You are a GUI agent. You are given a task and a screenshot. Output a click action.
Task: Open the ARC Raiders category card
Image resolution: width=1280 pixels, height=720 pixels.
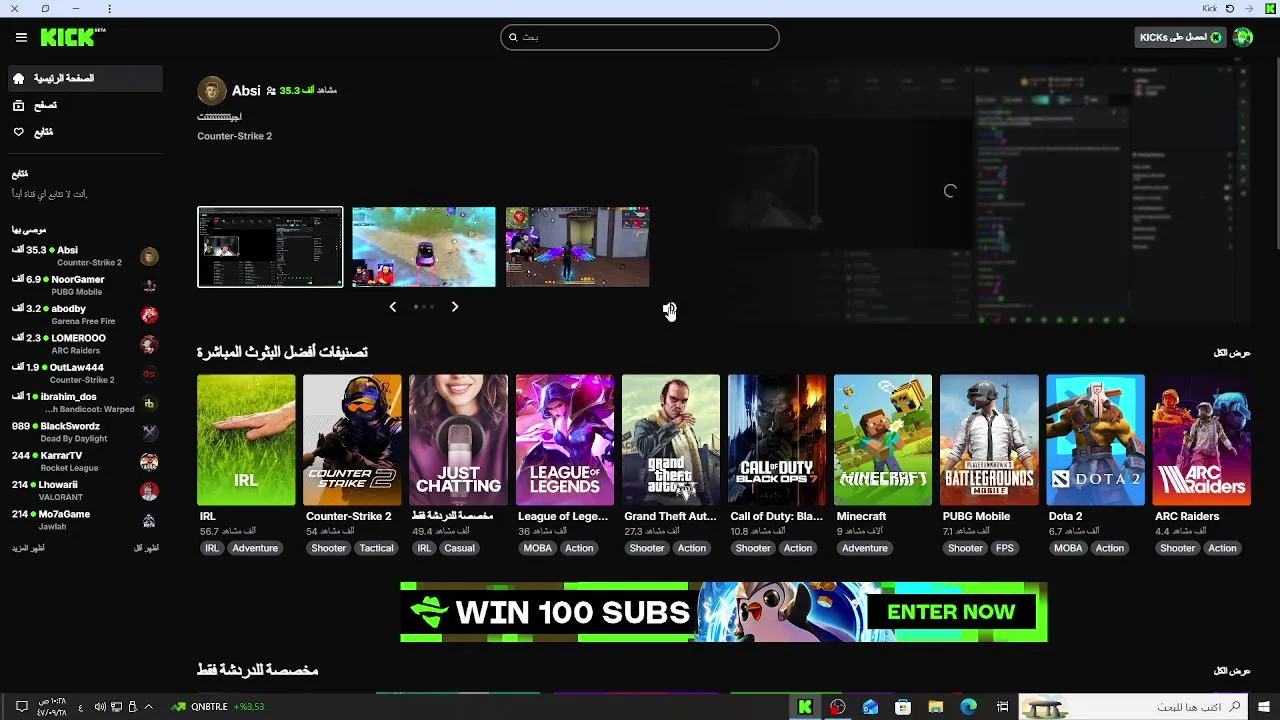point(1202,440)
